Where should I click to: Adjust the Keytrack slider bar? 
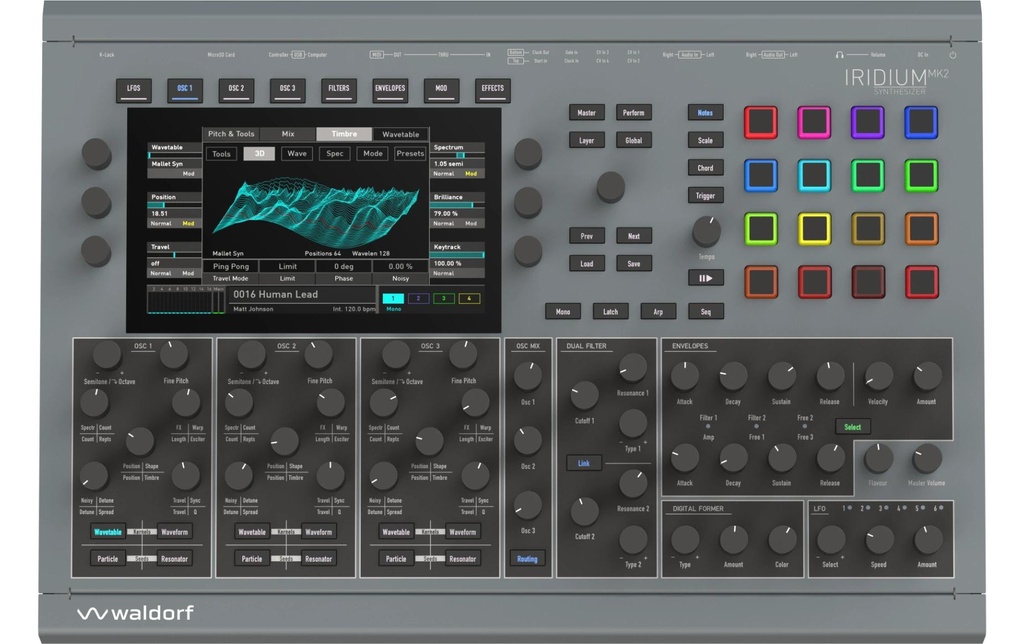(458, 255)
